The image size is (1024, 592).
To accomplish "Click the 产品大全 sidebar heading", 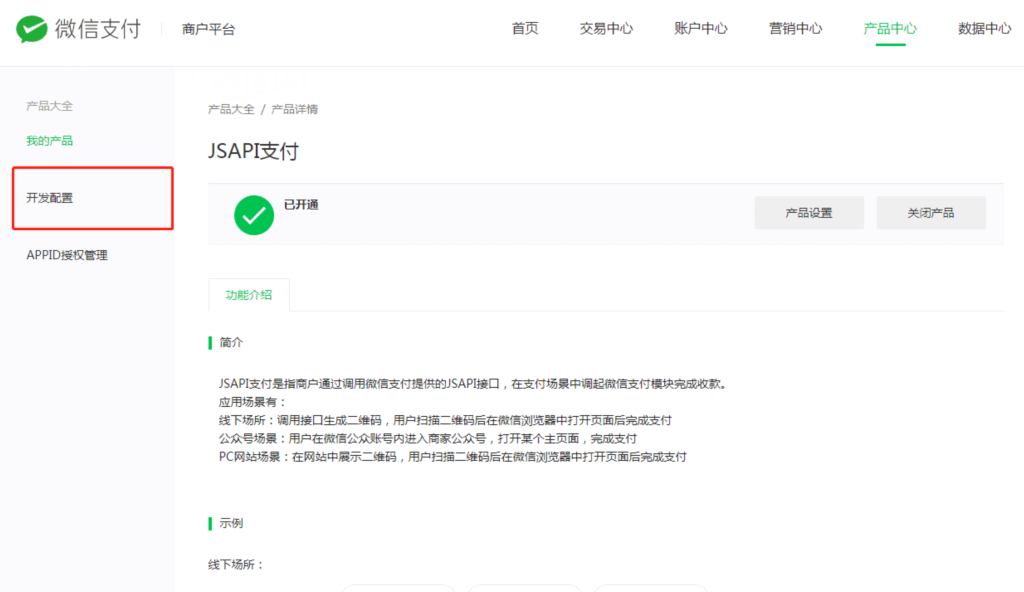I will pos(50,106).
